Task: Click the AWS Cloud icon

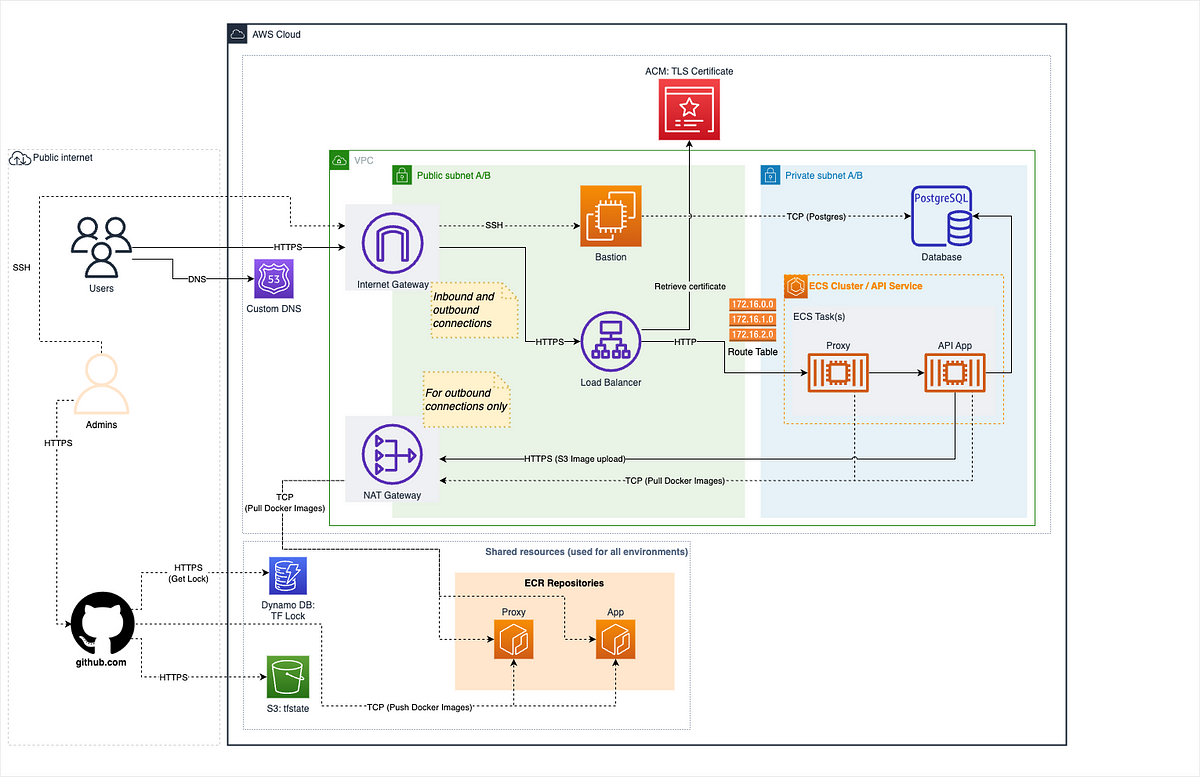Action: tap(238, 34)
